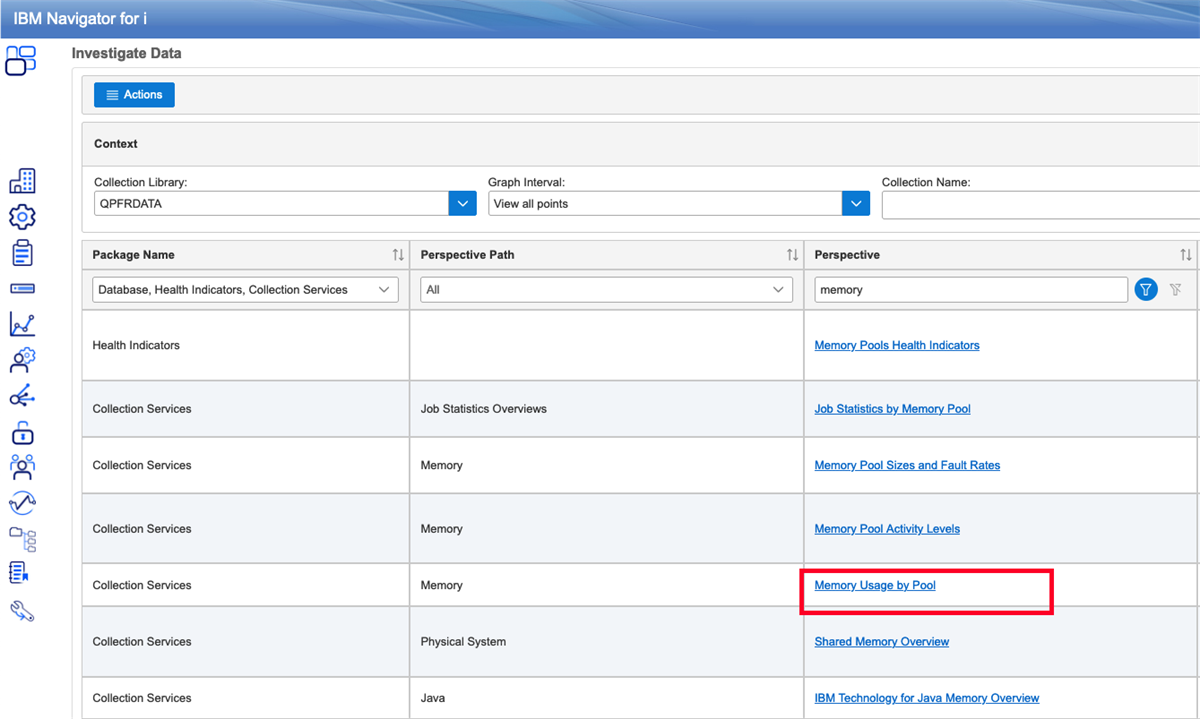The width and height of the screenshot is (1200, 719).
Task: Click the Investigate Data page title
Action: [127, 53]
